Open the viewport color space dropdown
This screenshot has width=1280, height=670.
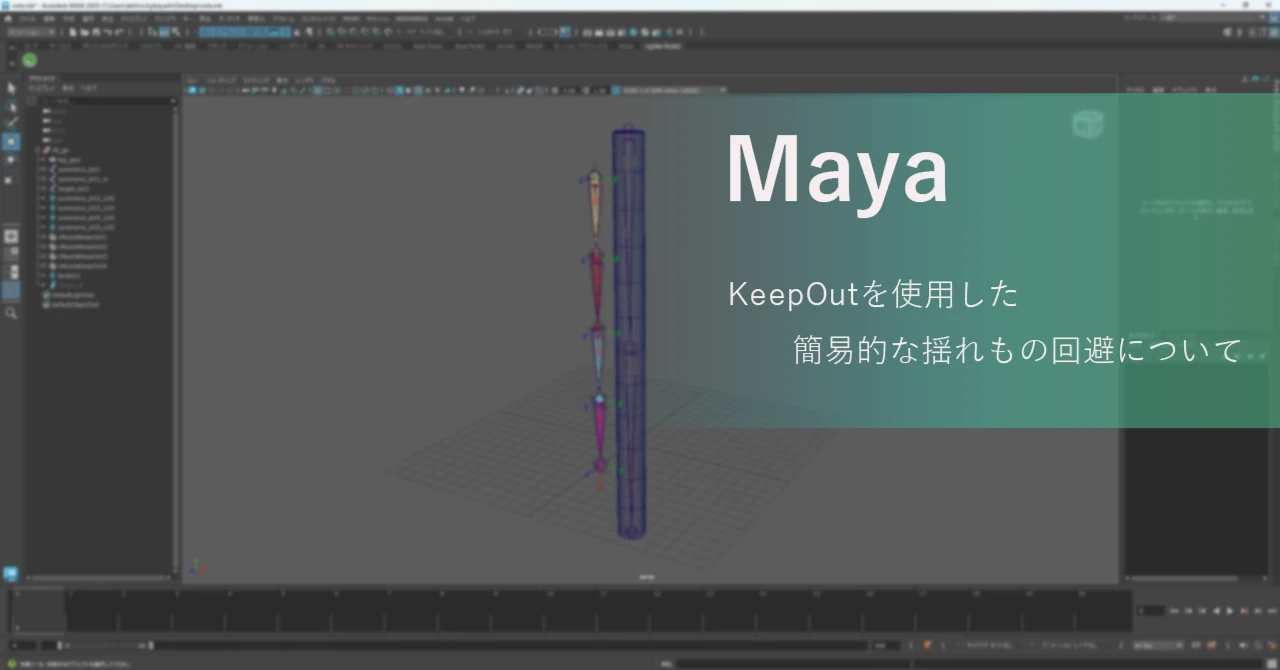point(670,90)
